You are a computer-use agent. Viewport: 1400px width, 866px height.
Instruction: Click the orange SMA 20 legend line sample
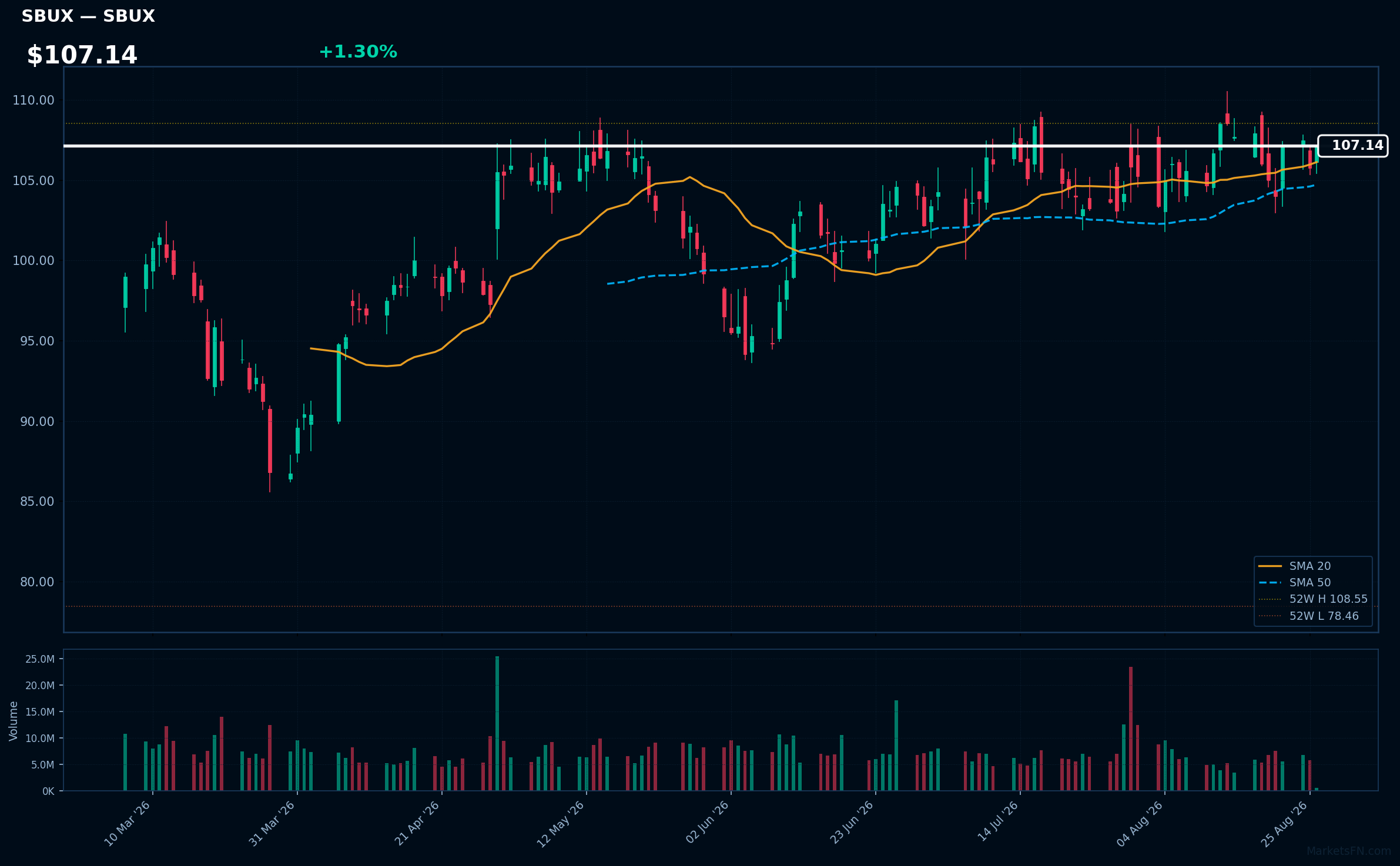[x=1270, y=566]
